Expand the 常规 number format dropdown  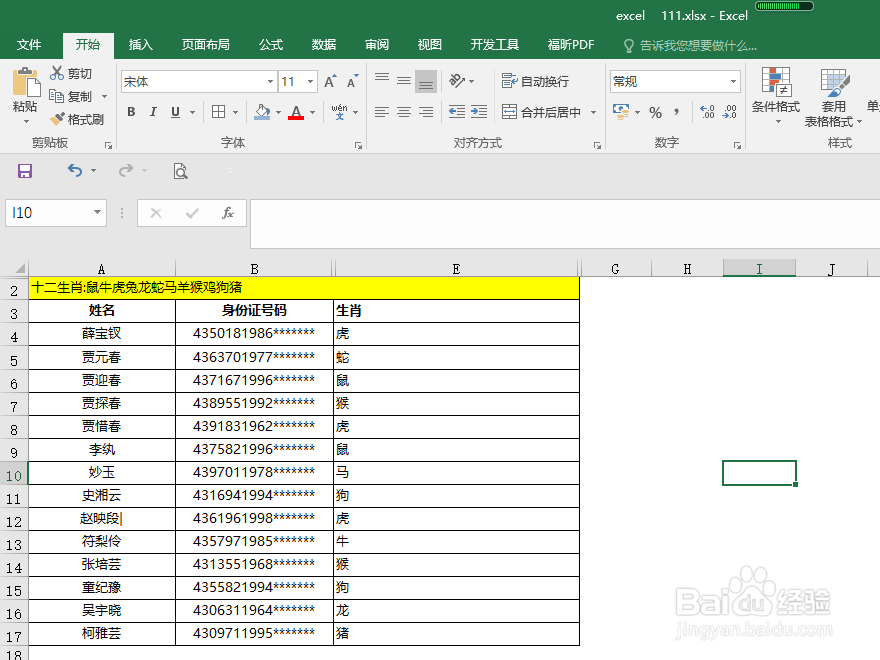tap(733, 81)
